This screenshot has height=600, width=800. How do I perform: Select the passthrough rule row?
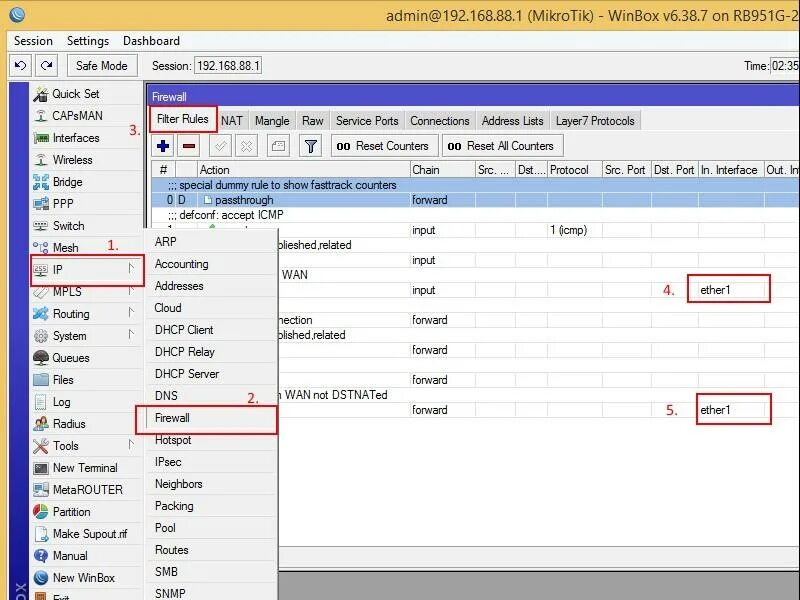tap(475, 200)
